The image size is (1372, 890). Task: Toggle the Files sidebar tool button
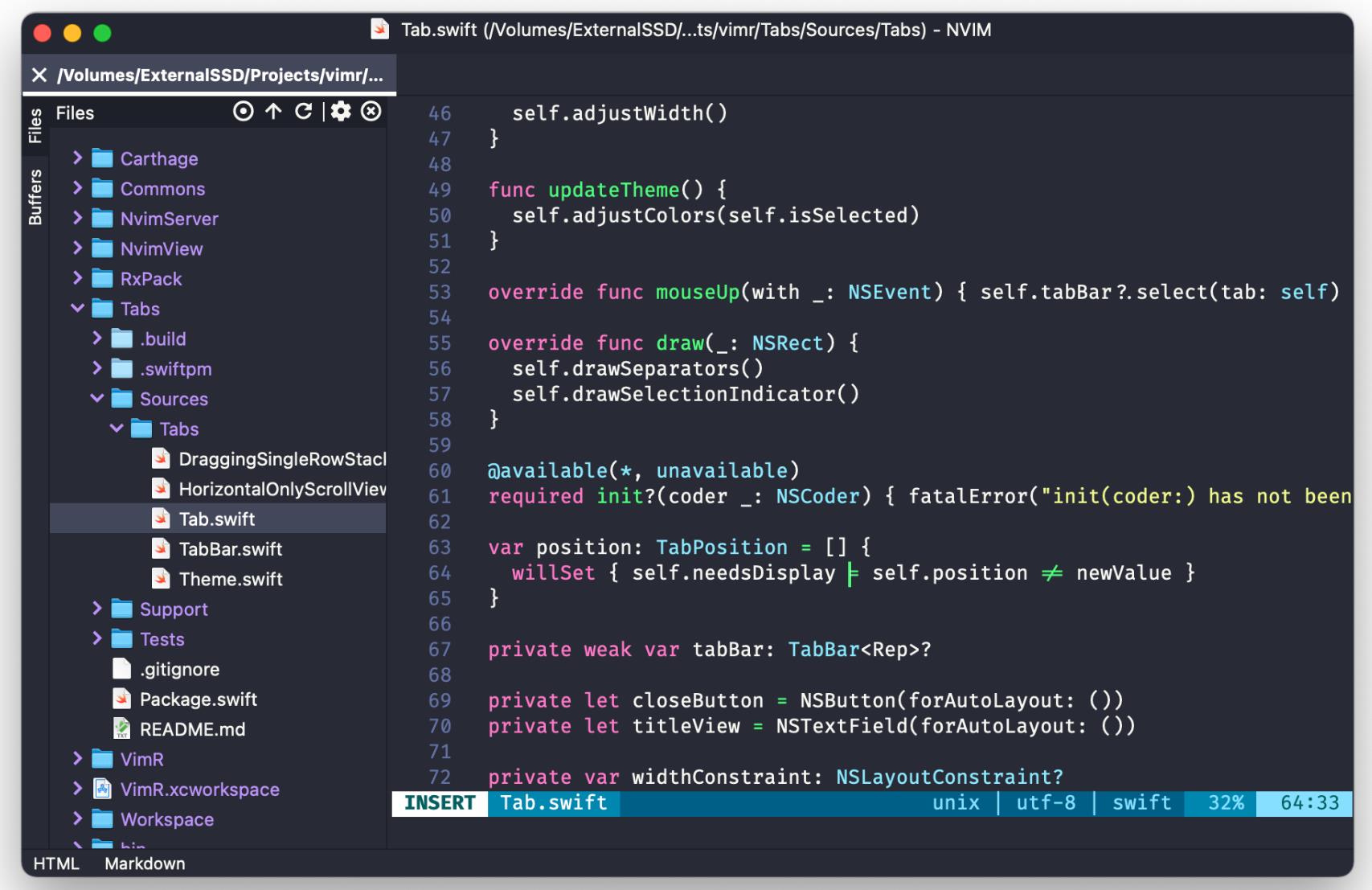click(x=35, y=125)
